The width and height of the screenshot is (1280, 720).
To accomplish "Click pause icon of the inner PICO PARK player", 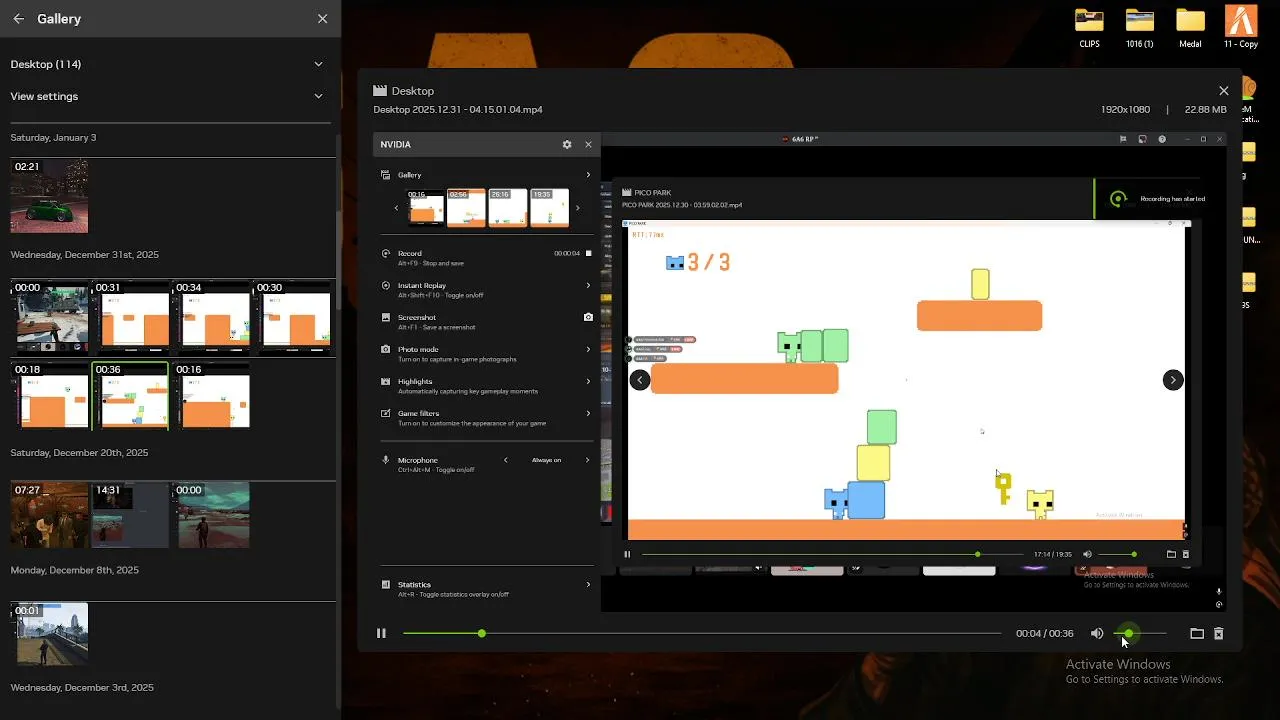I will tap(627, 554).
